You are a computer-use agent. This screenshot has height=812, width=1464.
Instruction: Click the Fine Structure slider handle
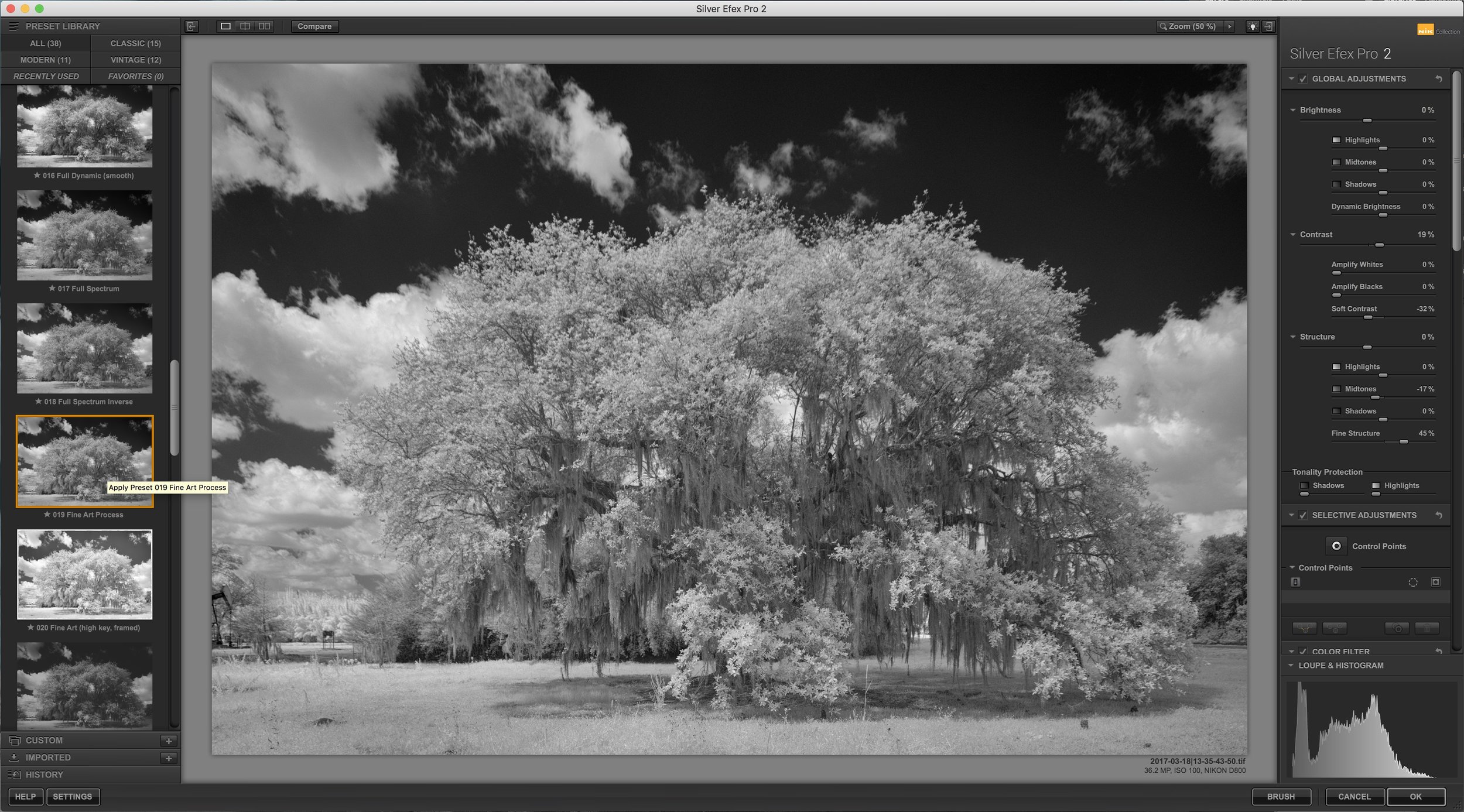(1404, 442)
